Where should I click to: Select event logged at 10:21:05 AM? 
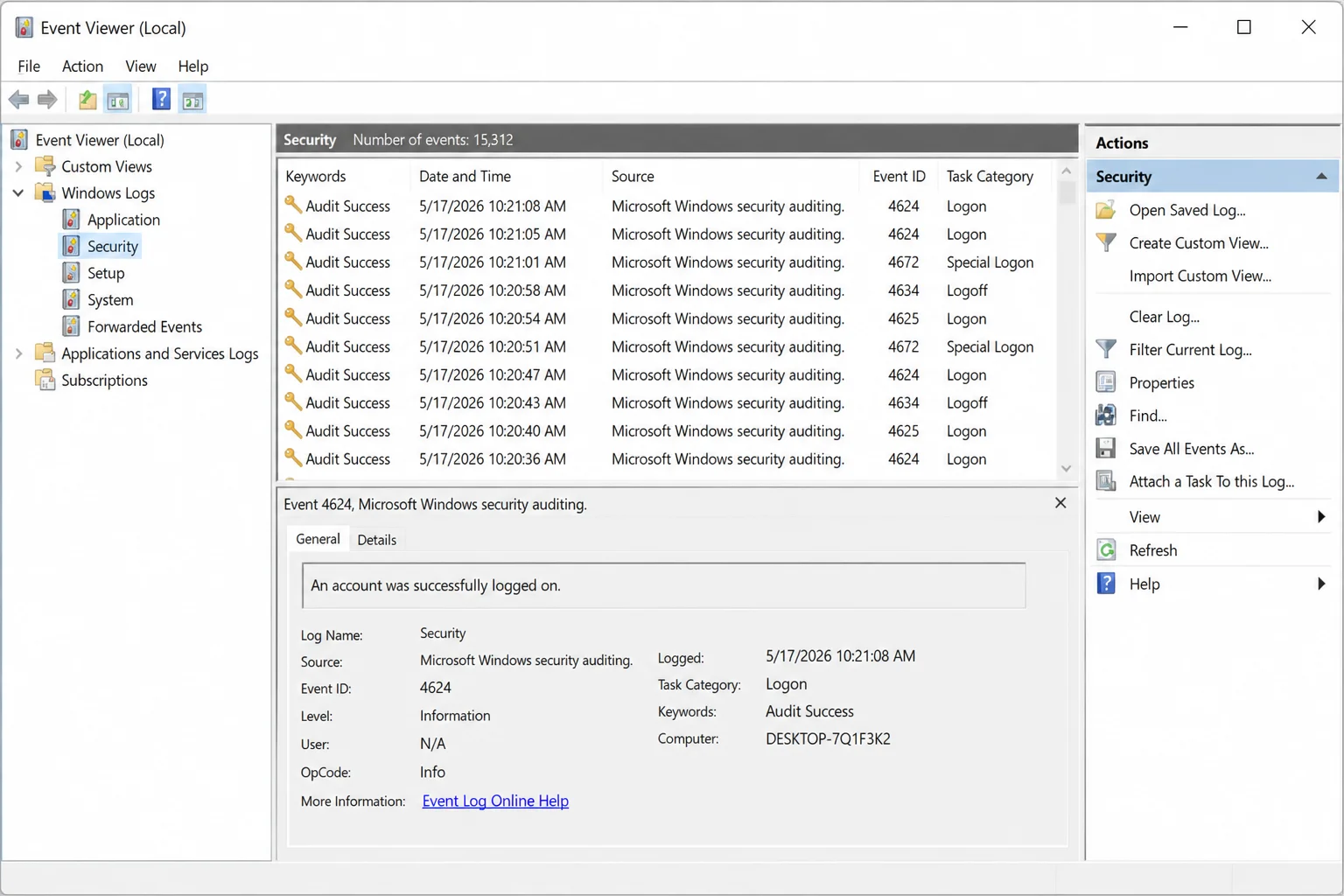pyautogui.click(x=667, y=234)
